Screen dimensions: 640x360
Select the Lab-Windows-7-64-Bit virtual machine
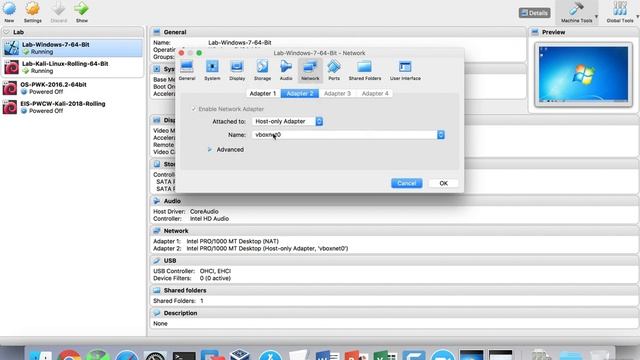pos(73,48)
